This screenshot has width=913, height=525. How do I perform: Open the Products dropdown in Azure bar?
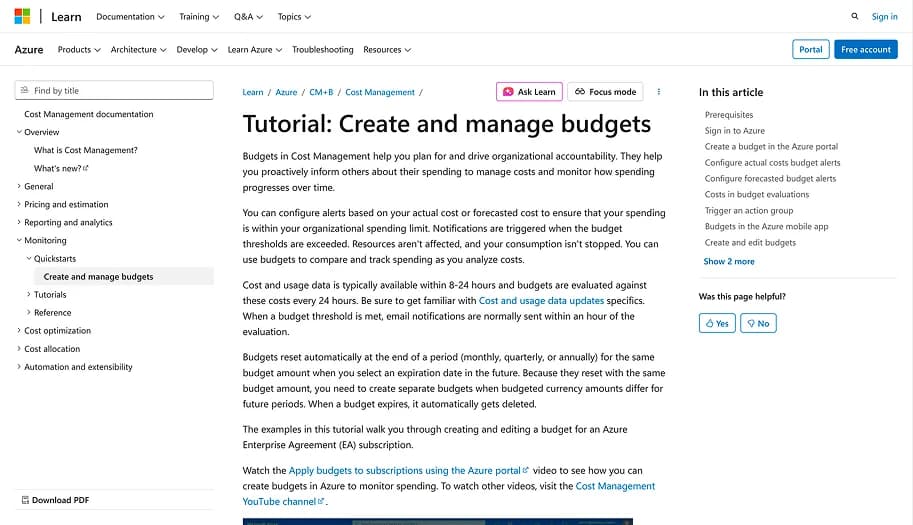(x=79, y=49)
